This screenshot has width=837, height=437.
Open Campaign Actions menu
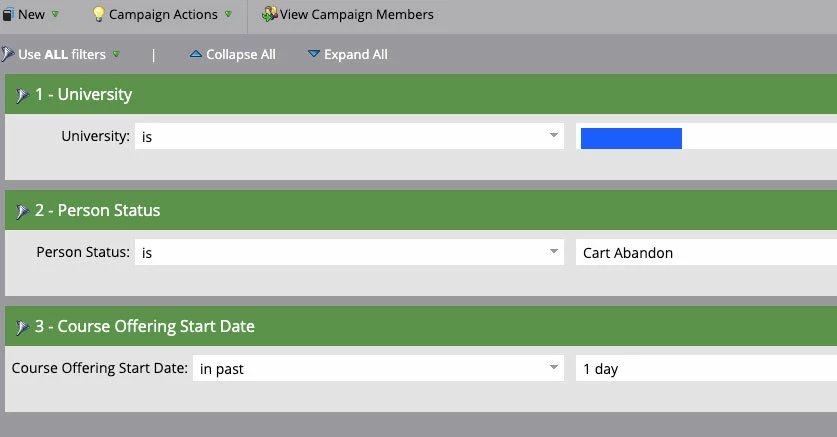(162, 14)
